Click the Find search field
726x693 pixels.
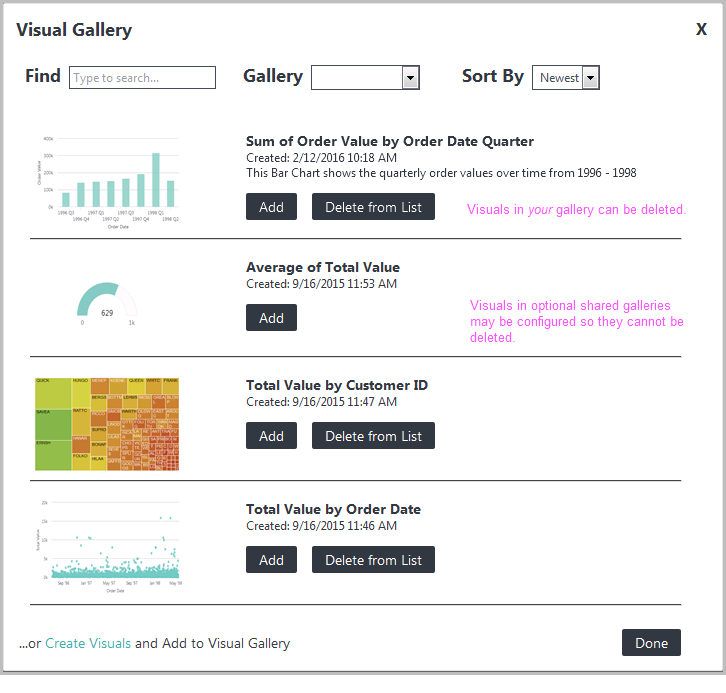(142, 77)
